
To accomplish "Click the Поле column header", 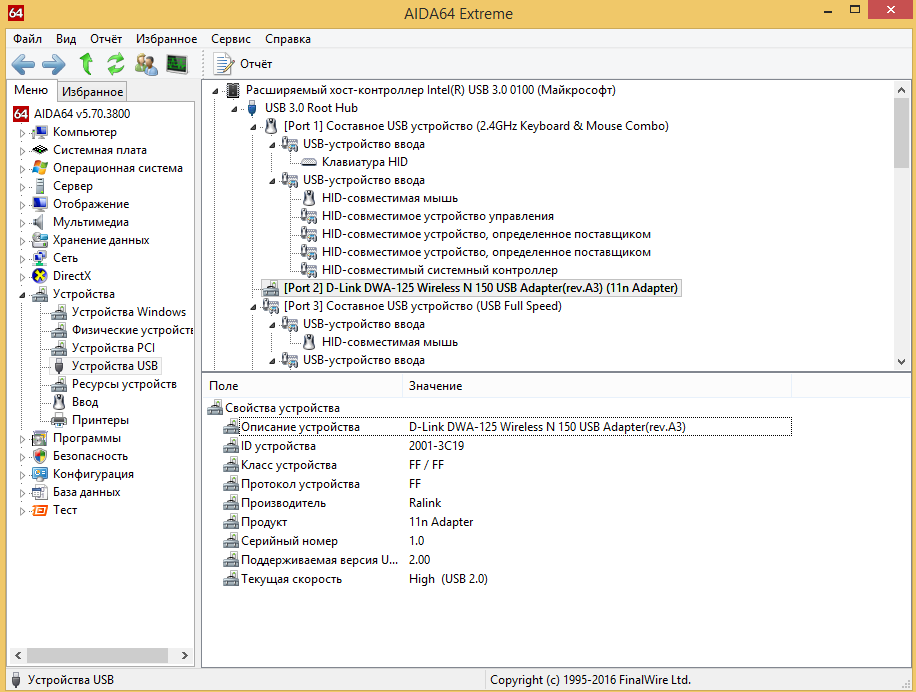I will [x=302, y=386].
